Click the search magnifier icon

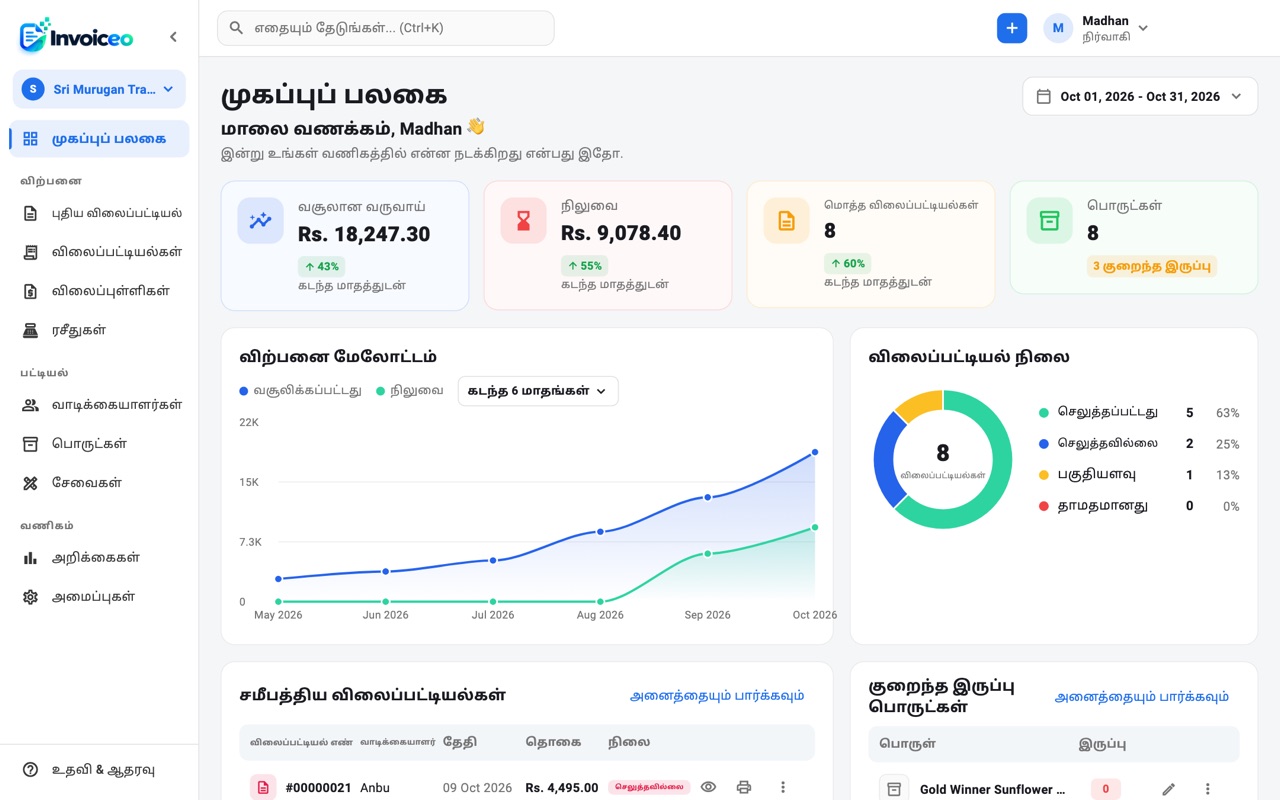pos(236,28)
